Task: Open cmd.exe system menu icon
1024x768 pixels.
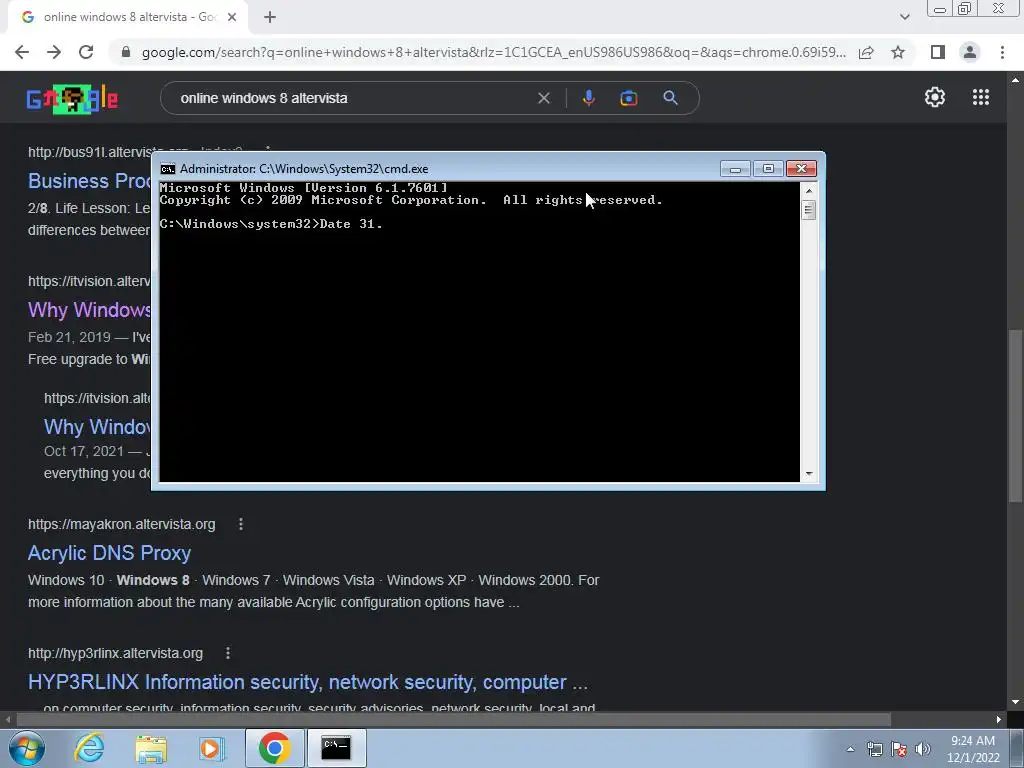Action: coord(168,169)
